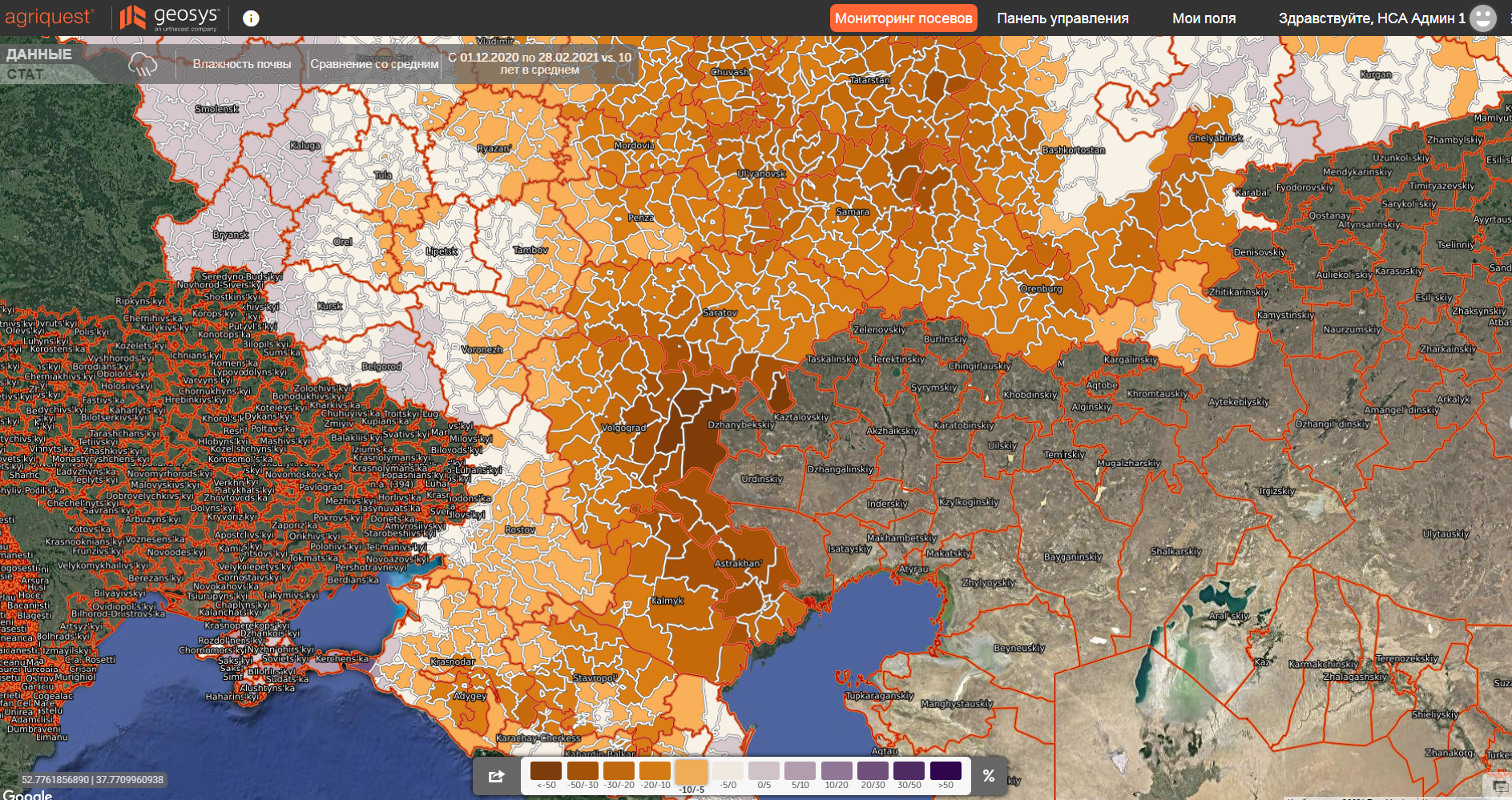The image size is (1512, 800).
Task: Click the Volgograd map label
Action: 623,428
